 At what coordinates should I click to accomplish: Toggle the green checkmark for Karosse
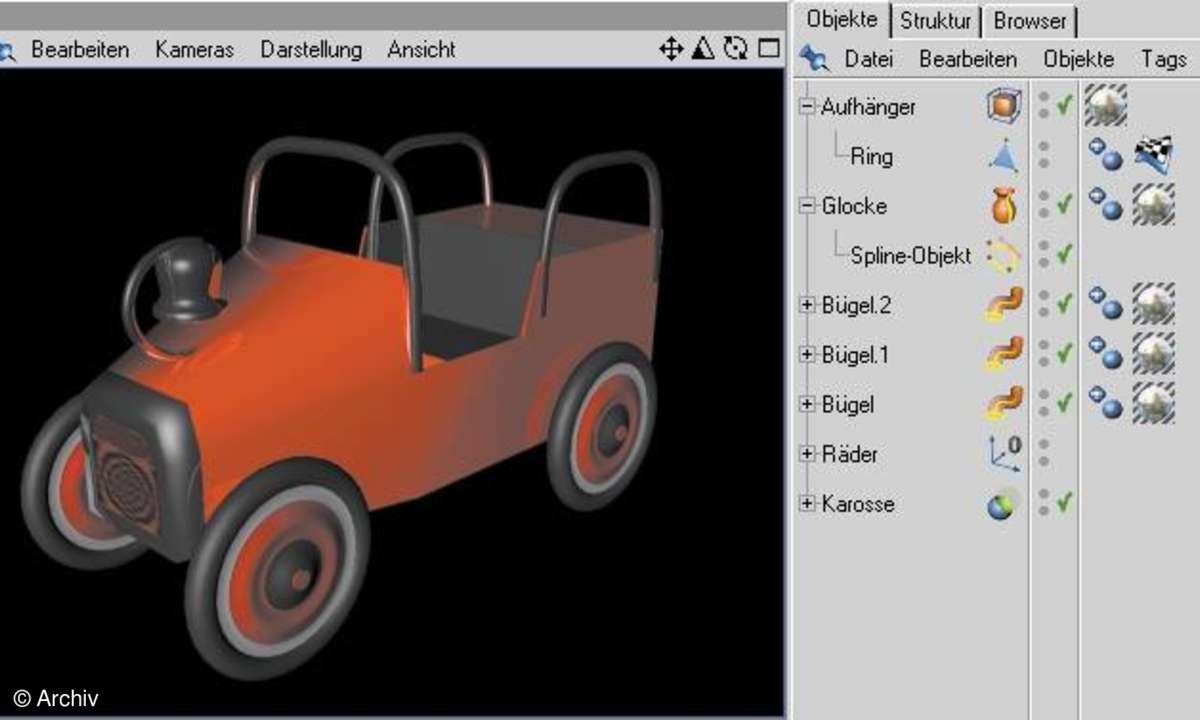coord(1064,503)
